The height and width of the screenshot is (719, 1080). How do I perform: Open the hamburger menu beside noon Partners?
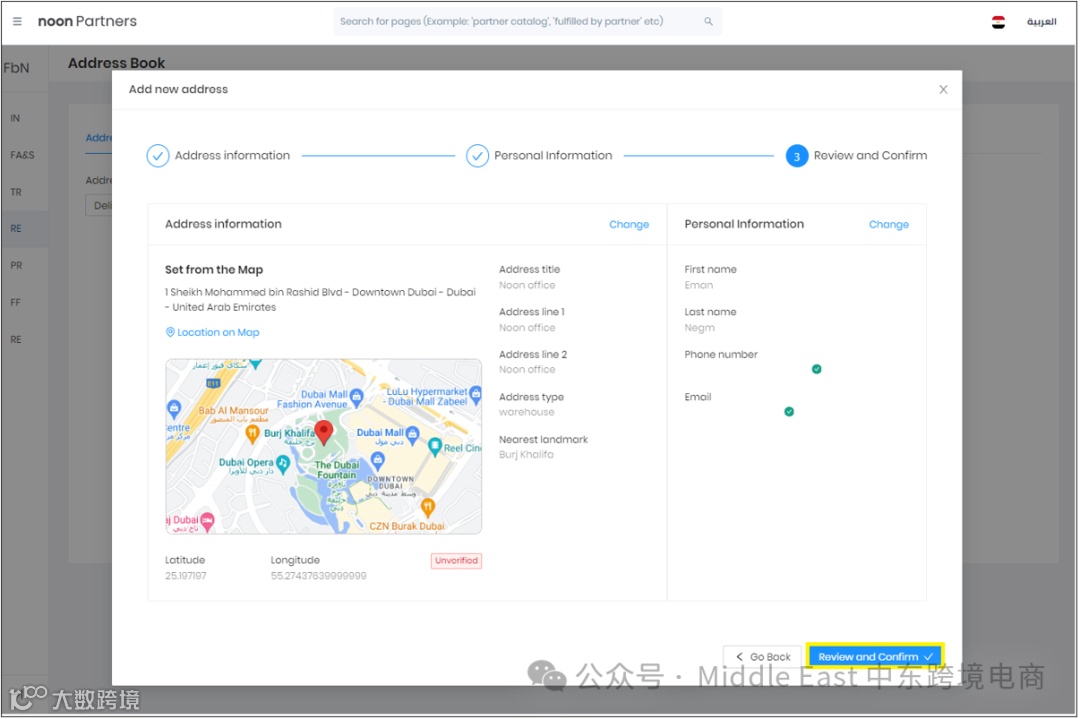(17, 21)
